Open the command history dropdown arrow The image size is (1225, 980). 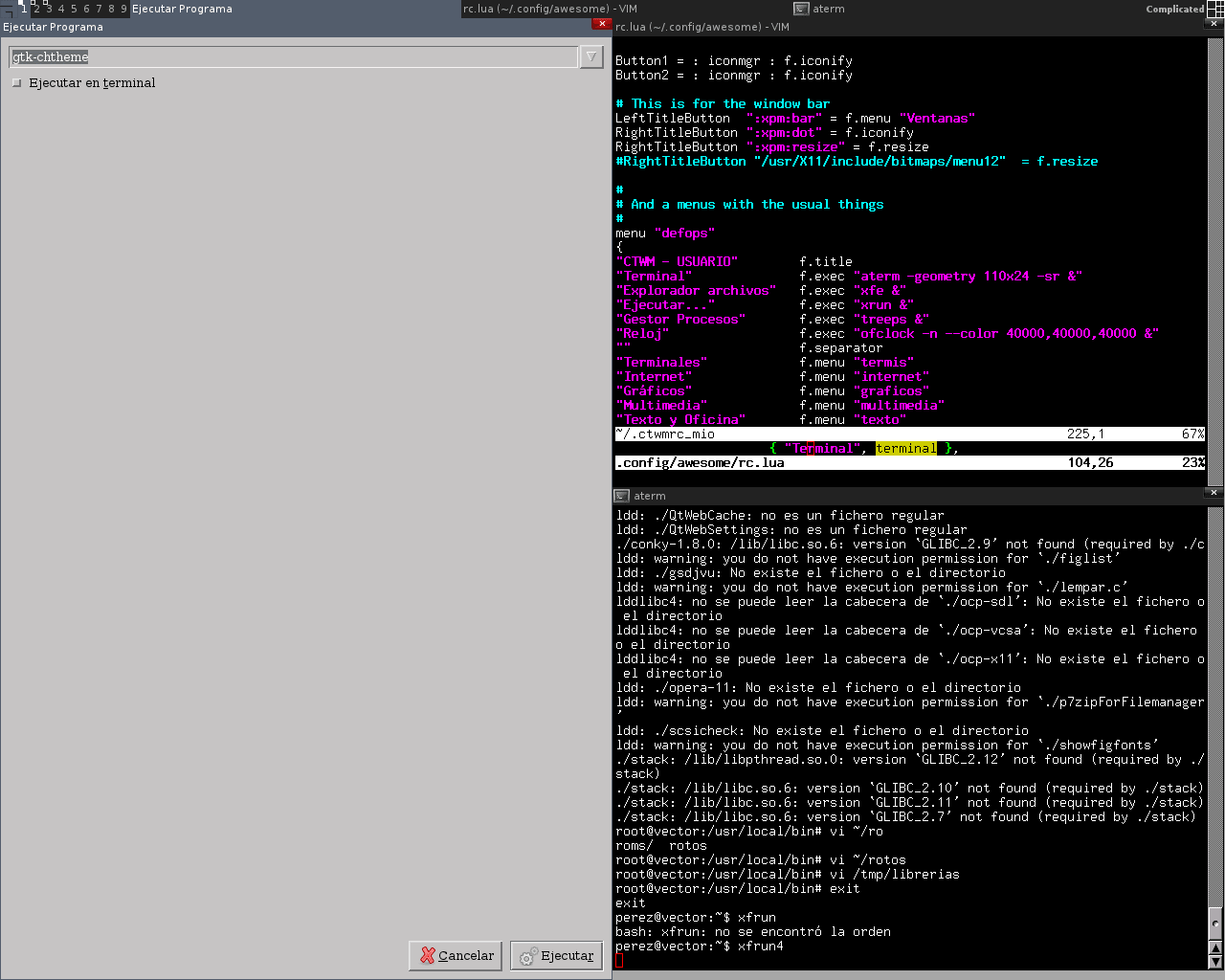pyautogui.click(x=591, y=56)
